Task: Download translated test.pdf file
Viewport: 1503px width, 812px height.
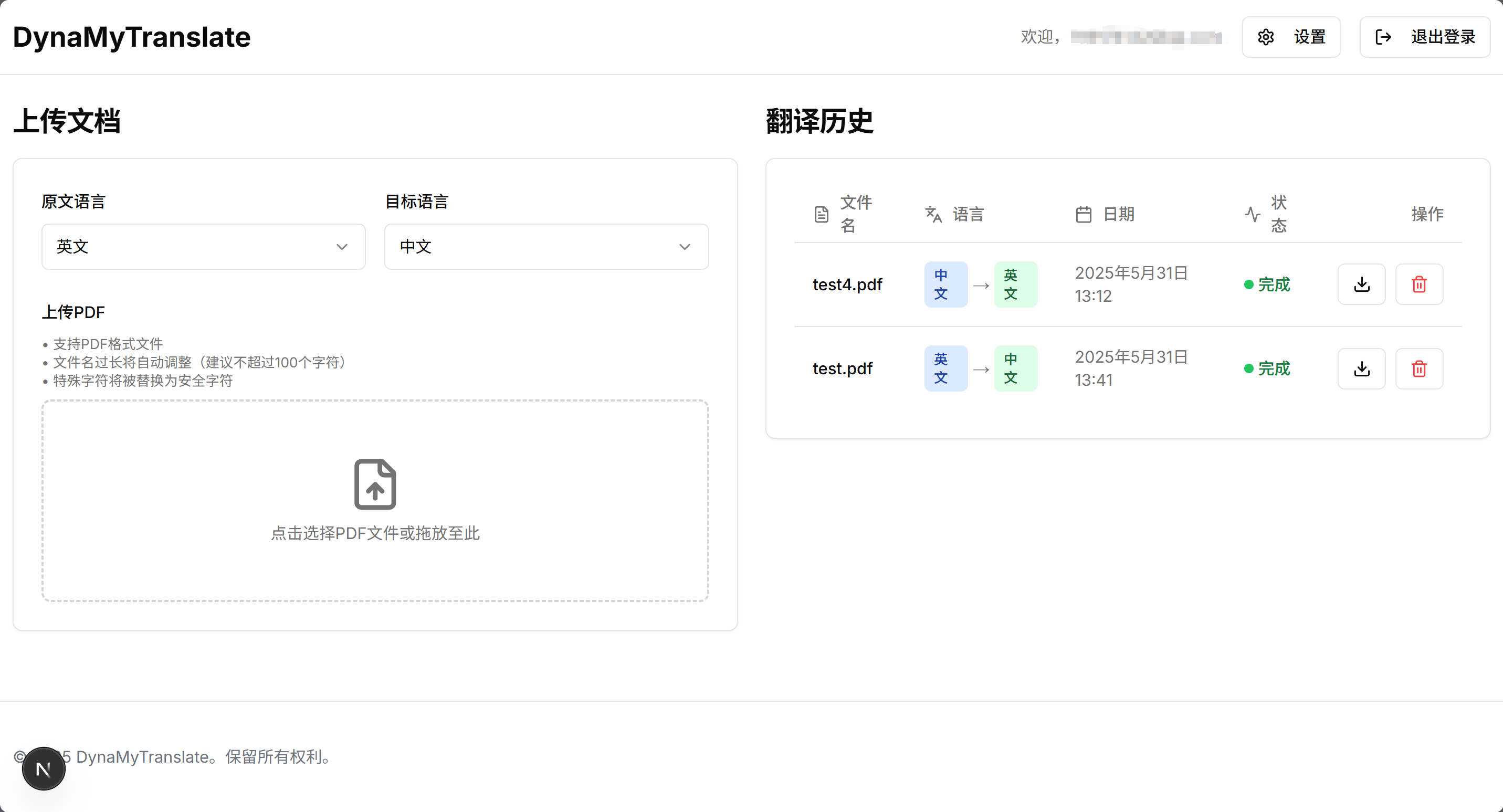Action: [1361, 368]
